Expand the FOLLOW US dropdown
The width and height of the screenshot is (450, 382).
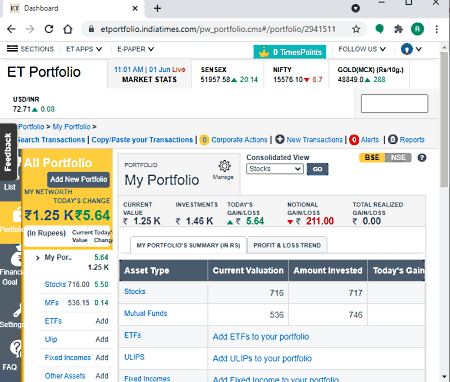362,49
